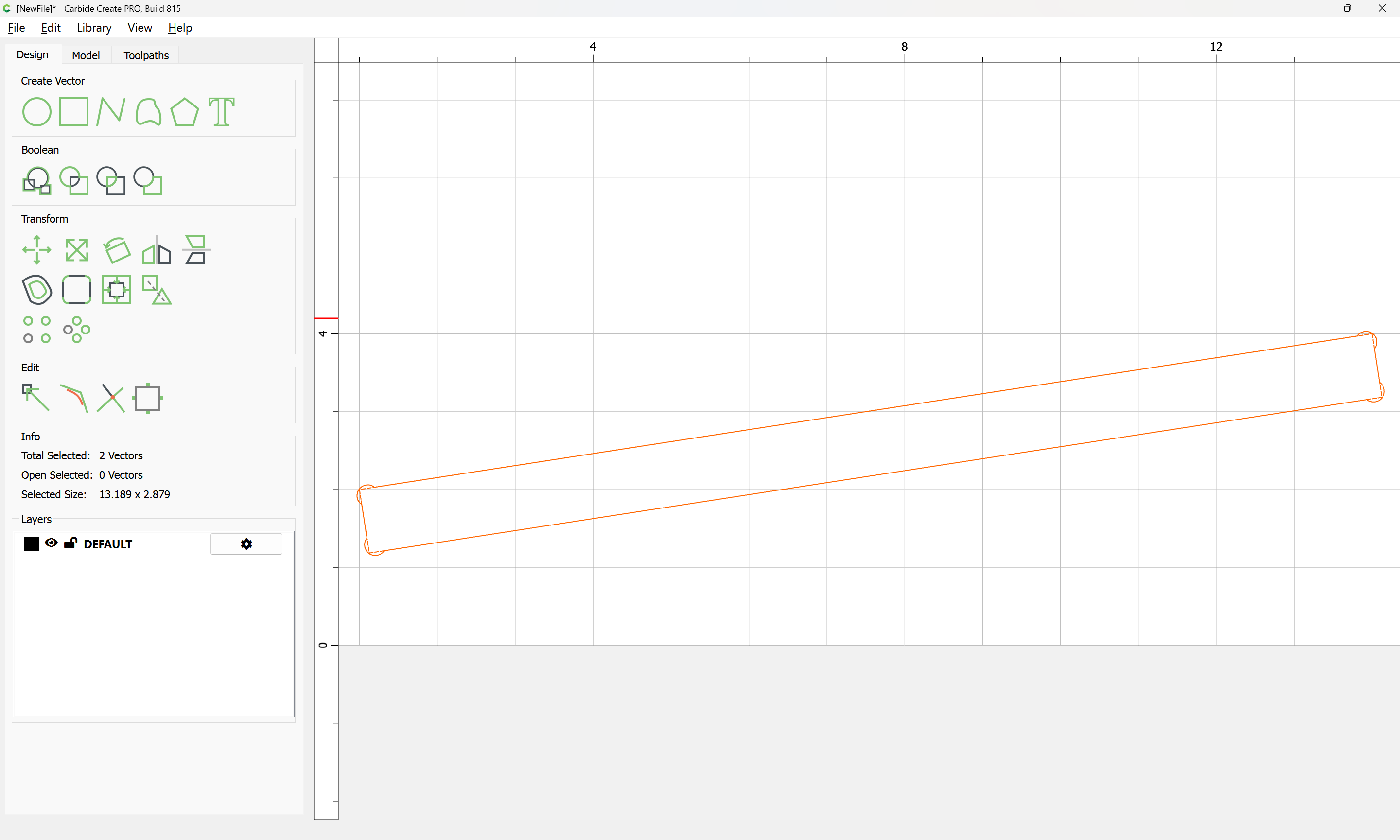The width and height of the screenshot is (1400, 840).
Task: Open the Flip vertical tool
Action: tap(196, 250)
